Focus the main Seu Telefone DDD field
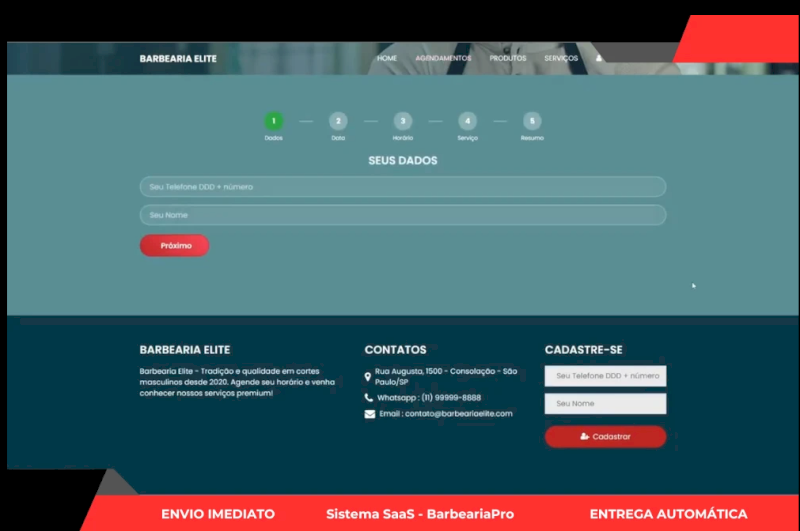The width and height of the screenshot is (800, 531). tap(403, 187)
